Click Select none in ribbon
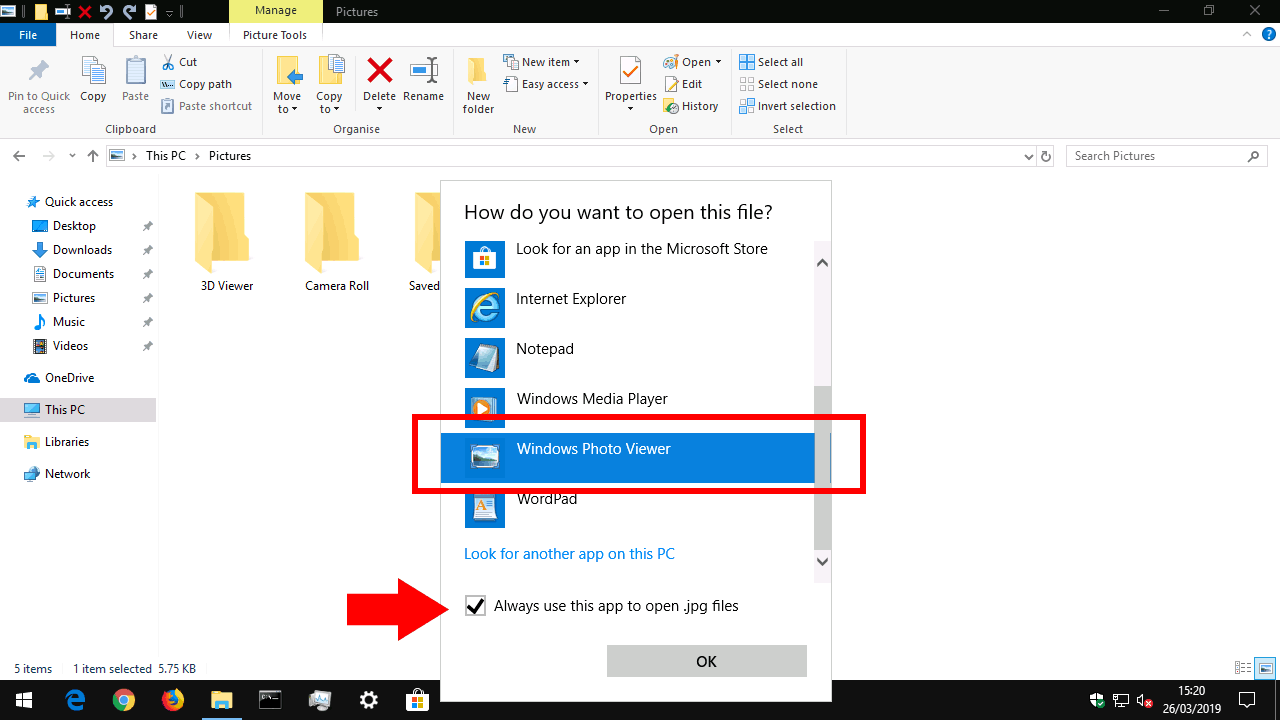 click(778, 84)
